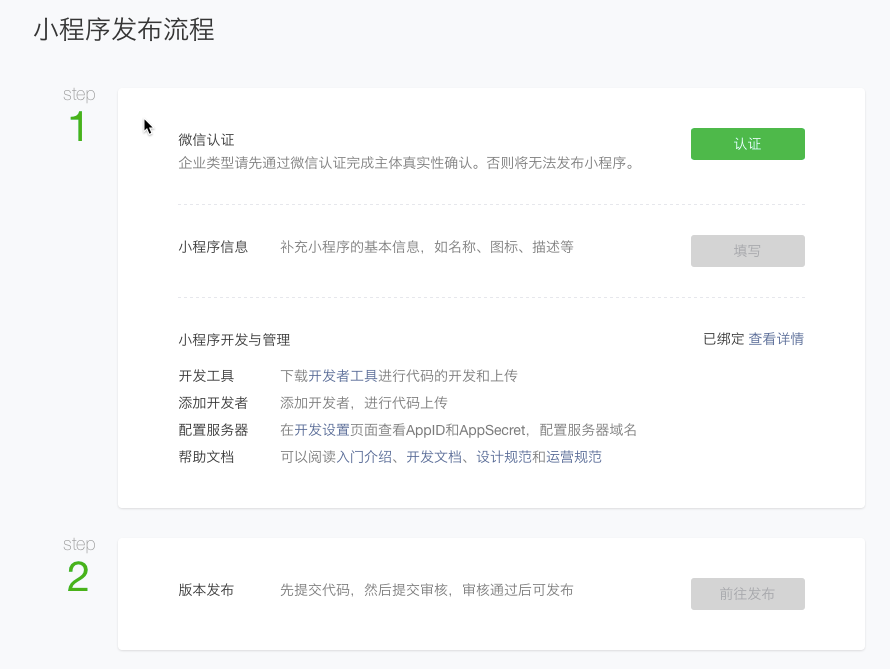The width and height of the screenshot is (890, 669).
Task: Click the greyed 填写 button
Action: [x=748, y=251]
